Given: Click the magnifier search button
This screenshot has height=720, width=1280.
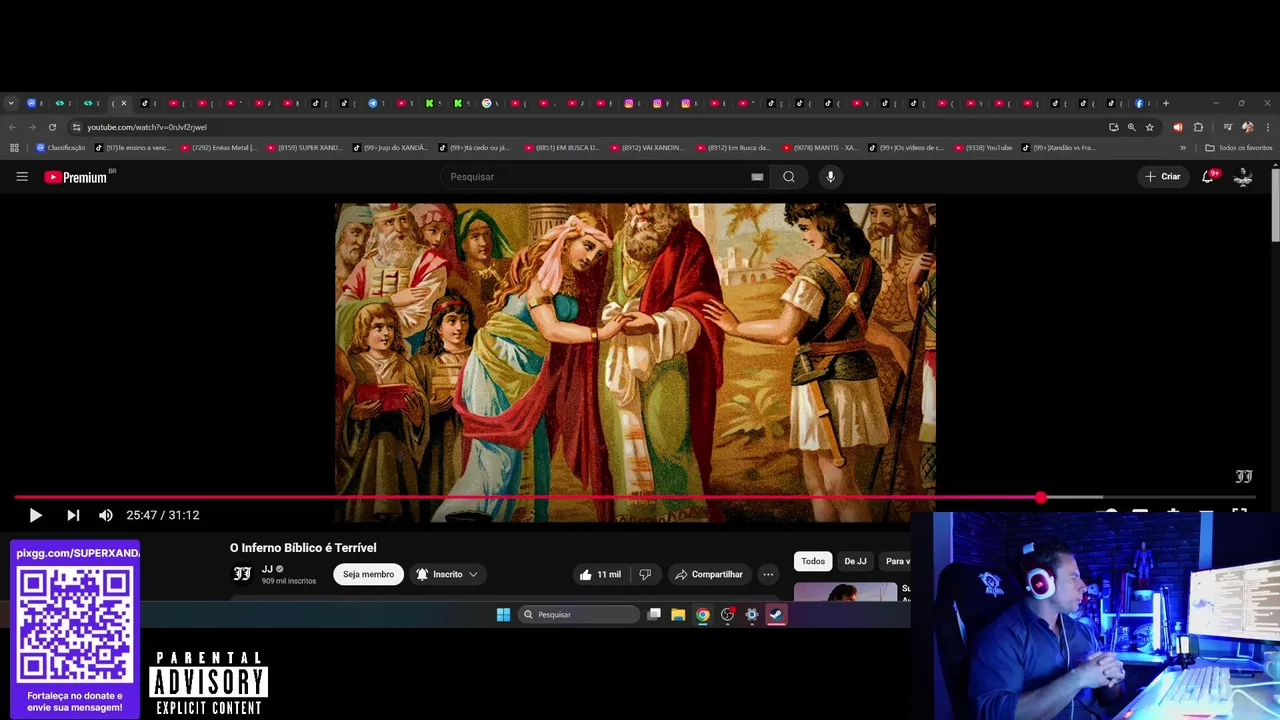Looking at the screenshot, I should pyautogui.click(x=789, y=177).
